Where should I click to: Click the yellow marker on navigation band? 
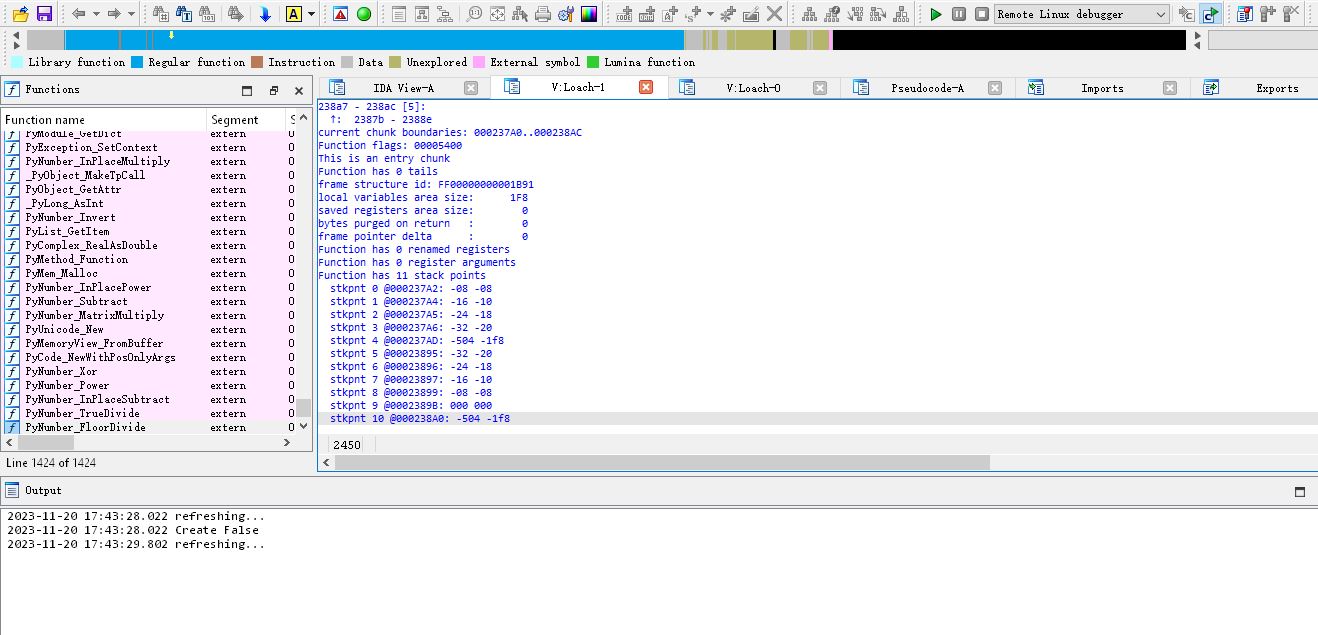coord(171,35)
